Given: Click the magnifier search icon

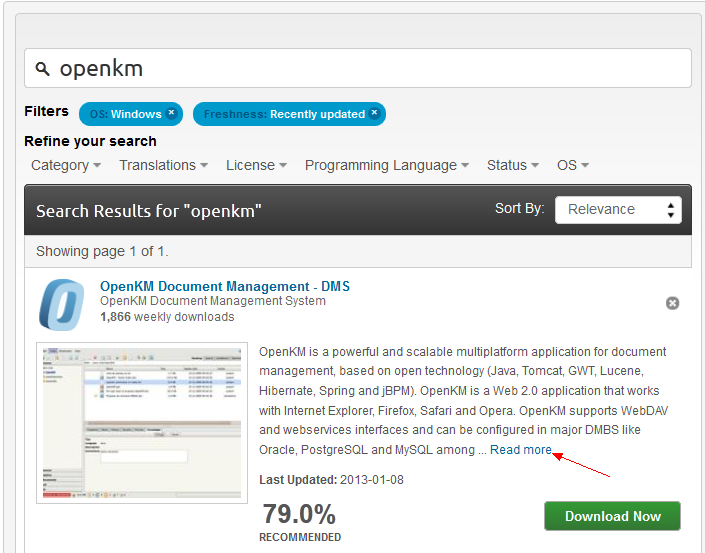Looking at the screenshot, I should 42,69.
